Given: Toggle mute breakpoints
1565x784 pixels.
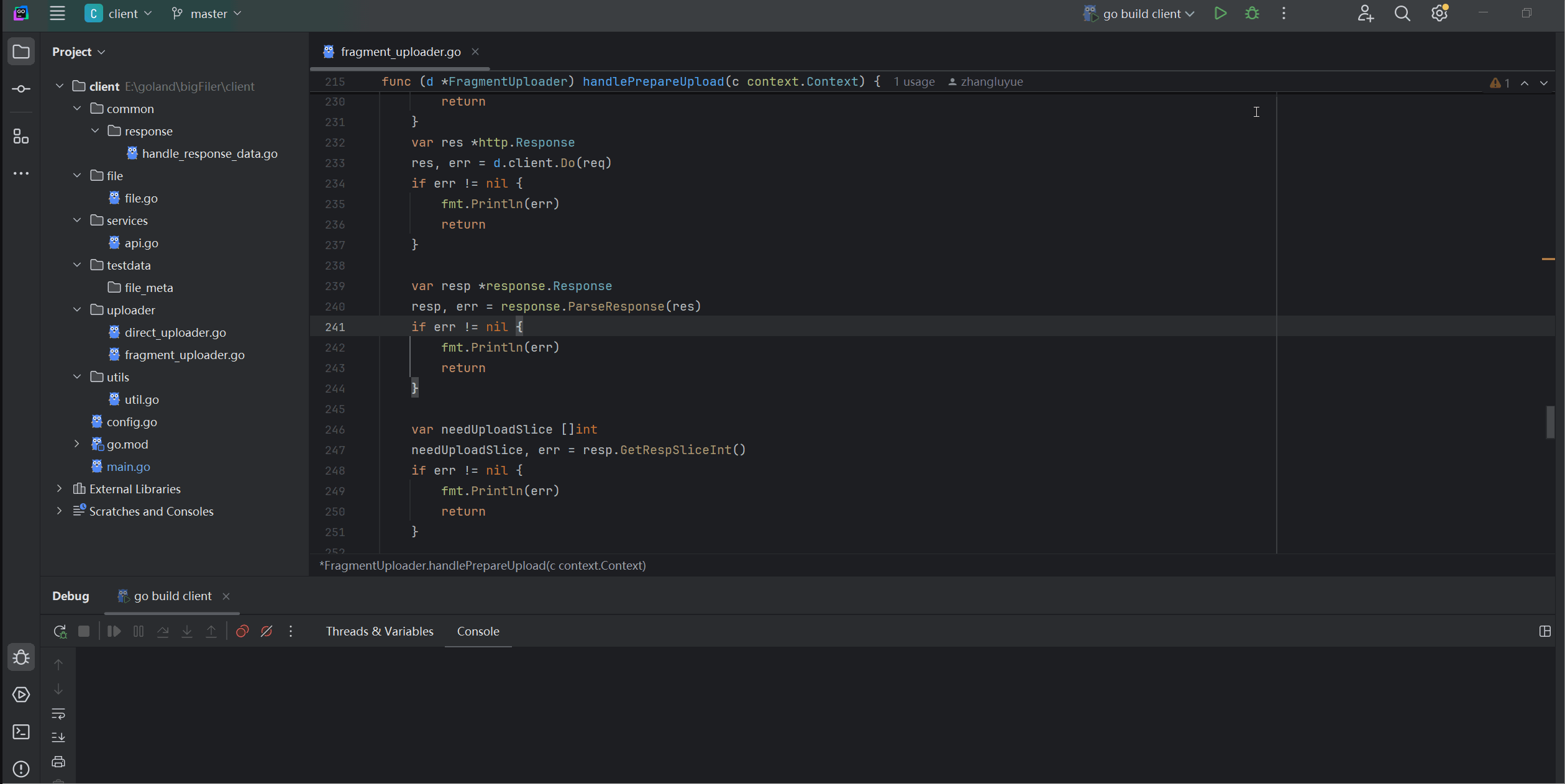Looking at the screenshot, I should click(x=267, y=631).
